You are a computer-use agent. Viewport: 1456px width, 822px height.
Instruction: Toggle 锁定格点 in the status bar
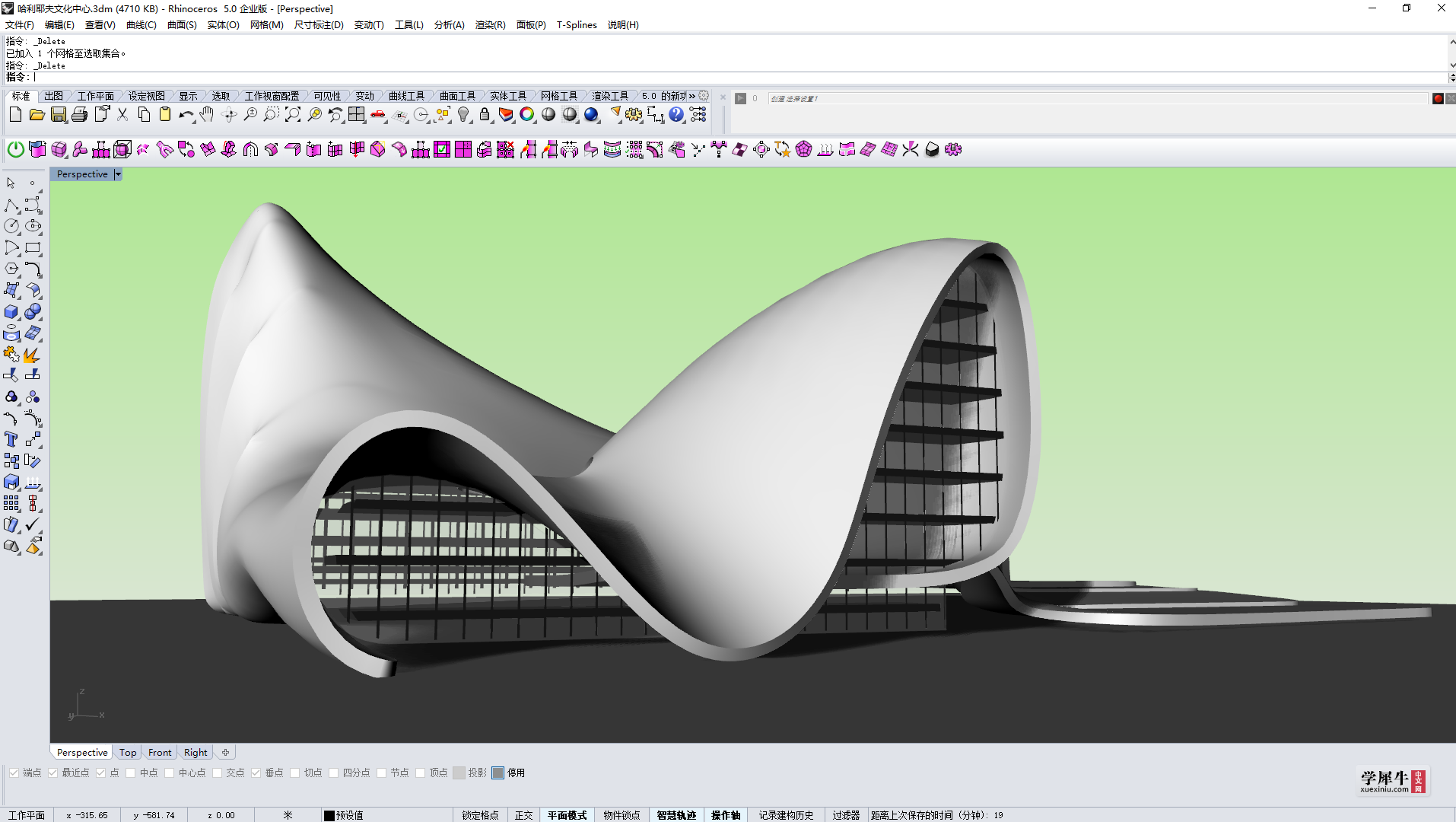tap(480, 815)
